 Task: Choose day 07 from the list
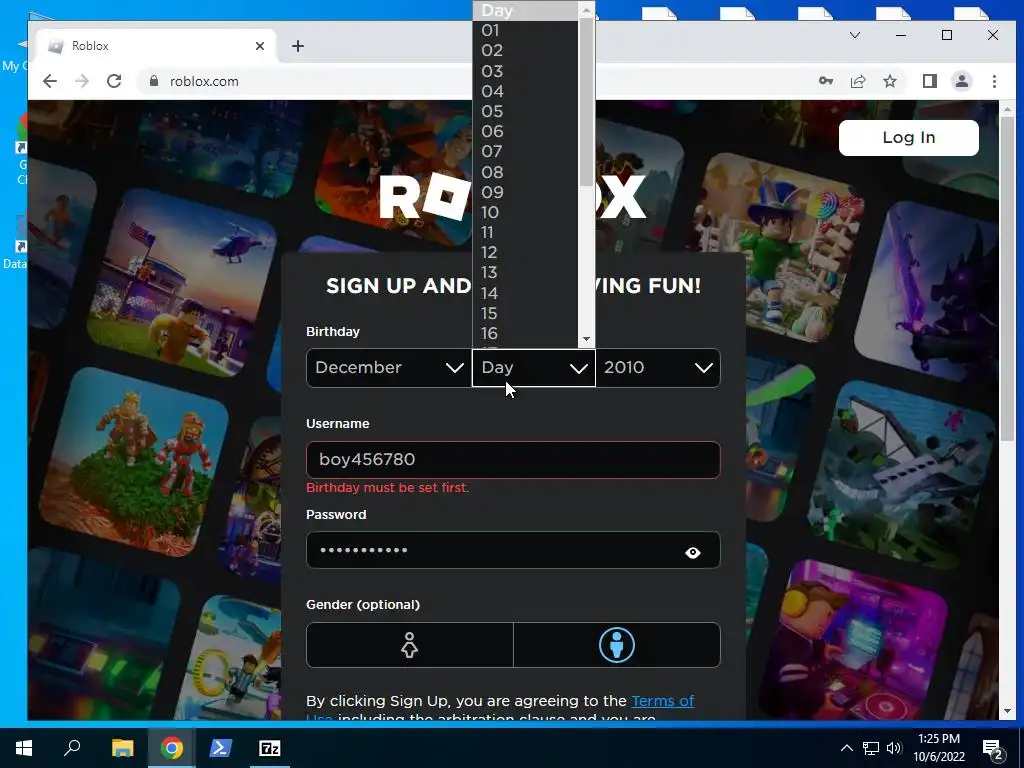525,152
